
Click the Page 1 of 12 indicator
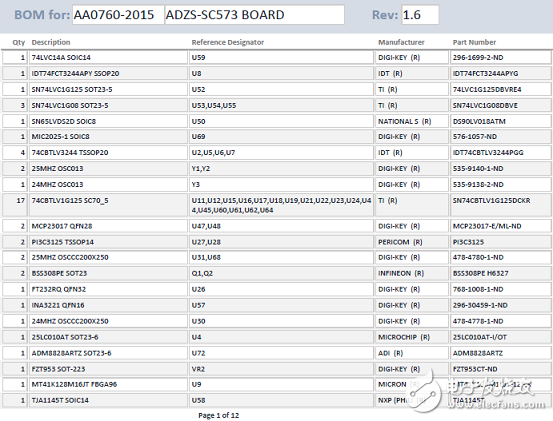point(219,415)
